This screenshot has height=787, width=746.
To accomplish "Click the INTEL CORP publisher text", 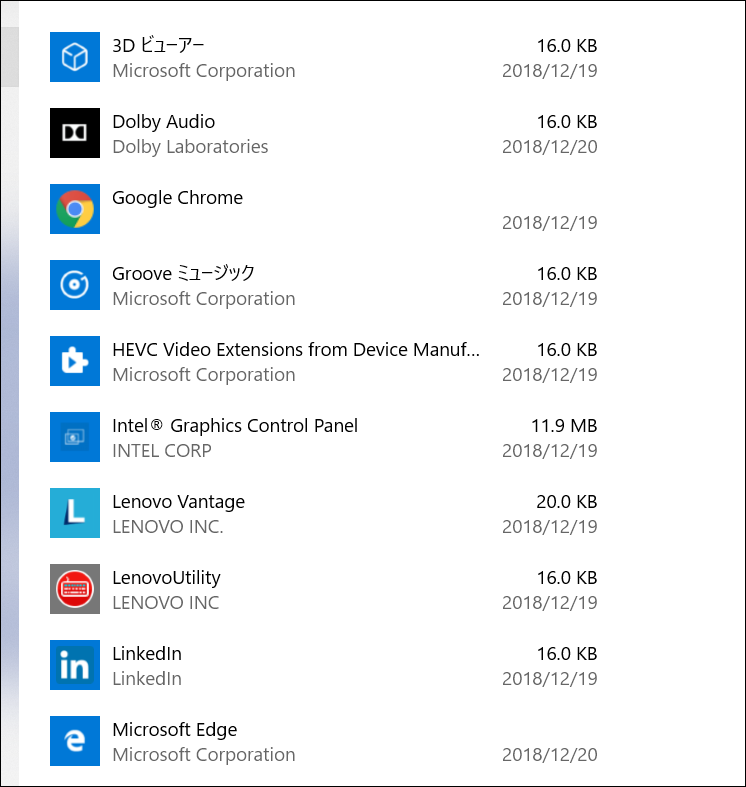I will point(162,451).
